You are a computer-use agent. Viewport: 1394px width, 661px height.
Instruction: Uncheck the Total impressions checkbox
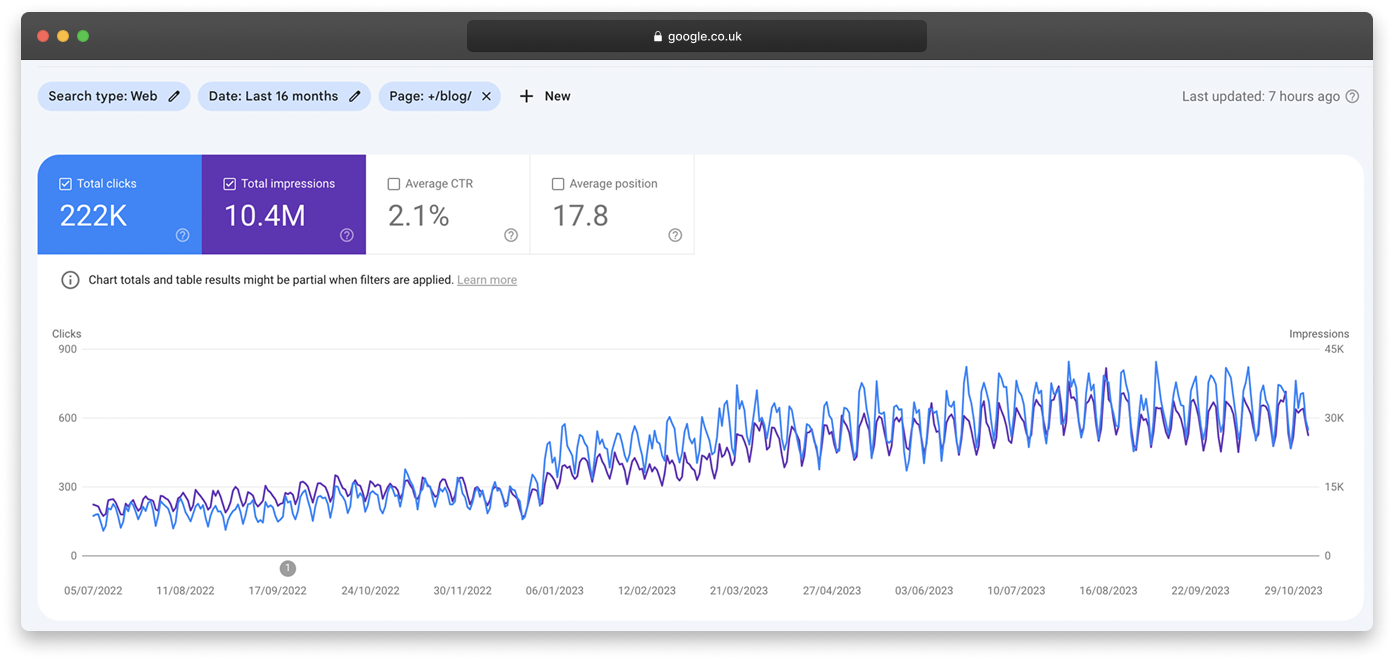(230, 184)
